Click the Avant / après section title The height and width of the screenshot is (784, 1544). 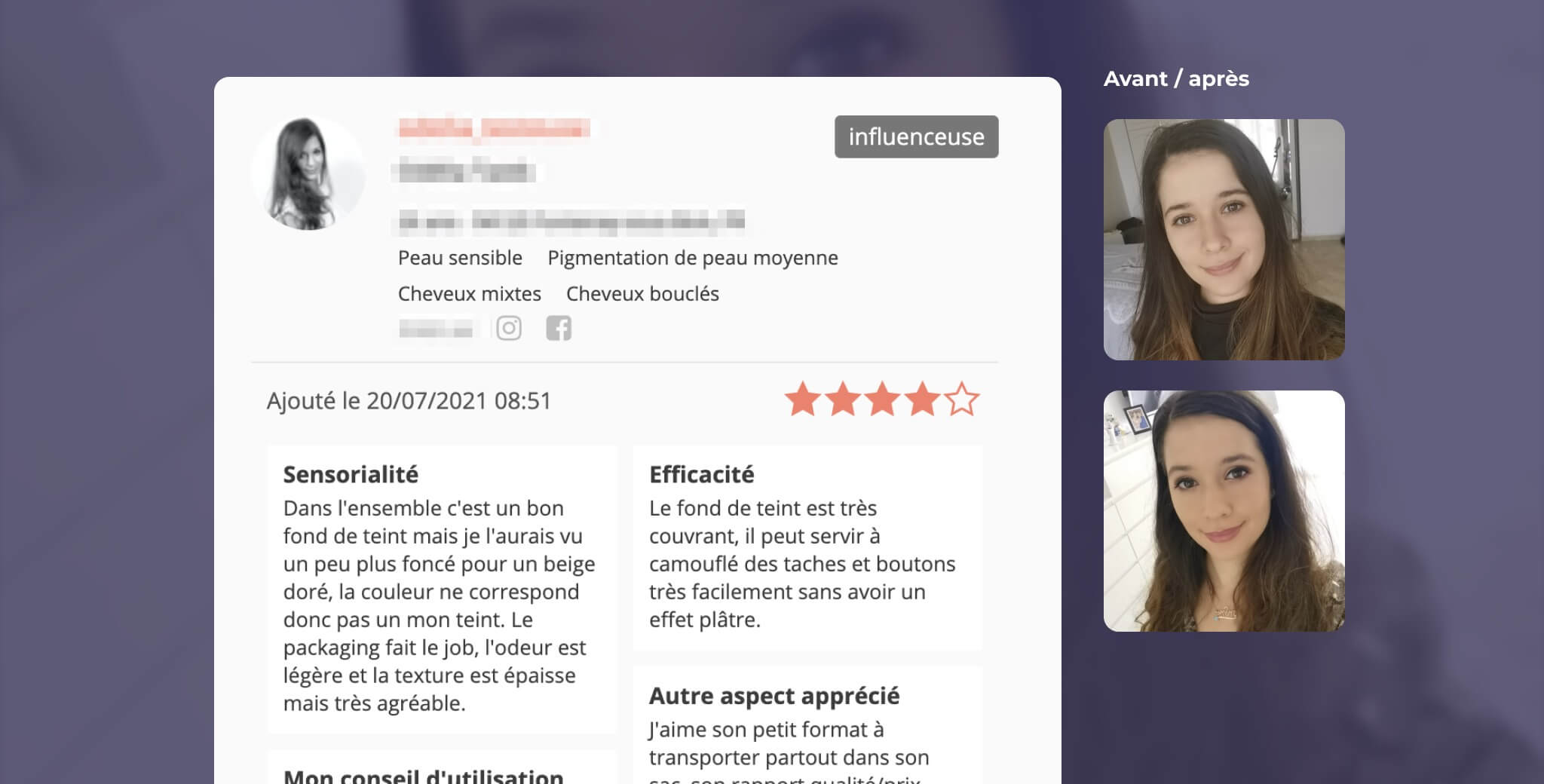pyautogui.click(x=1176, y=78)
